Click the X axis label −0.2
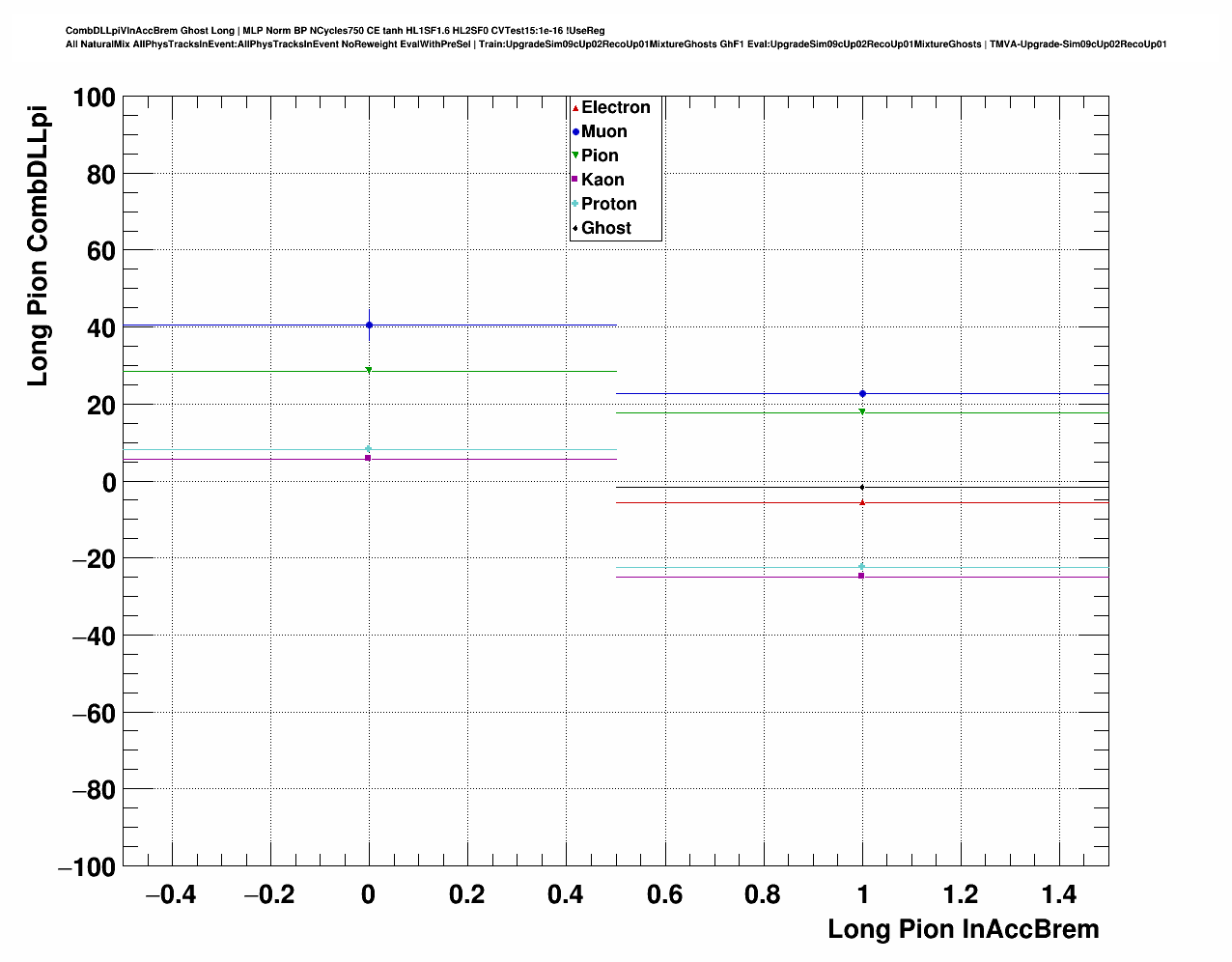The height and width of the screenshot is (962, 1232). click(x=269, y=894)
